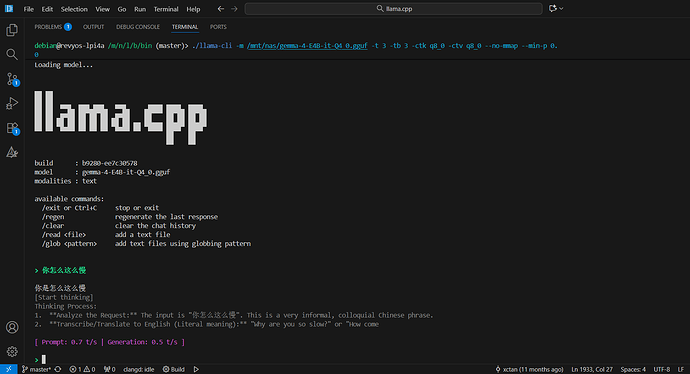The width and height of the screenshot is (690, 374).
Task: Open errors and warnings count in status bar
Action: (x=82, y=369)
